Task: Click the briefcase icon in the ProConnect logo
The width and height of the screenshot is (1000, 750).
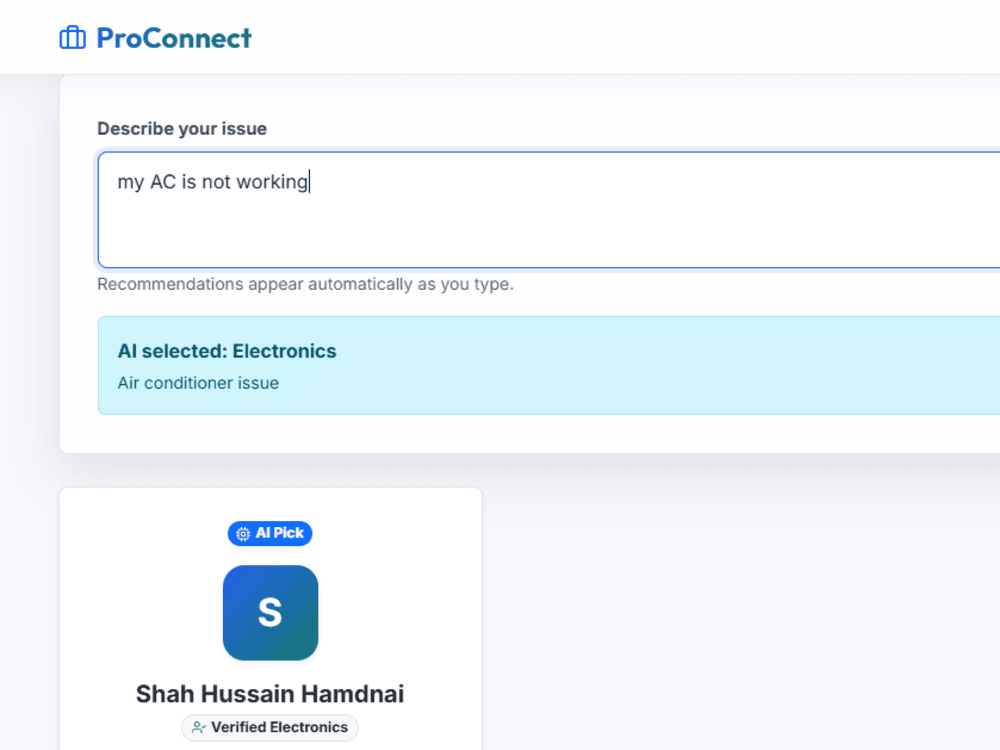Action: click(x=72, y=38)
